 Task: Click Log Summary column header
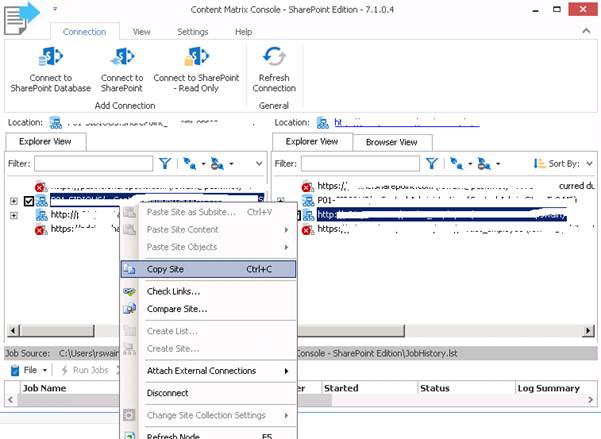pyautogui.click(x=548, y=388)
